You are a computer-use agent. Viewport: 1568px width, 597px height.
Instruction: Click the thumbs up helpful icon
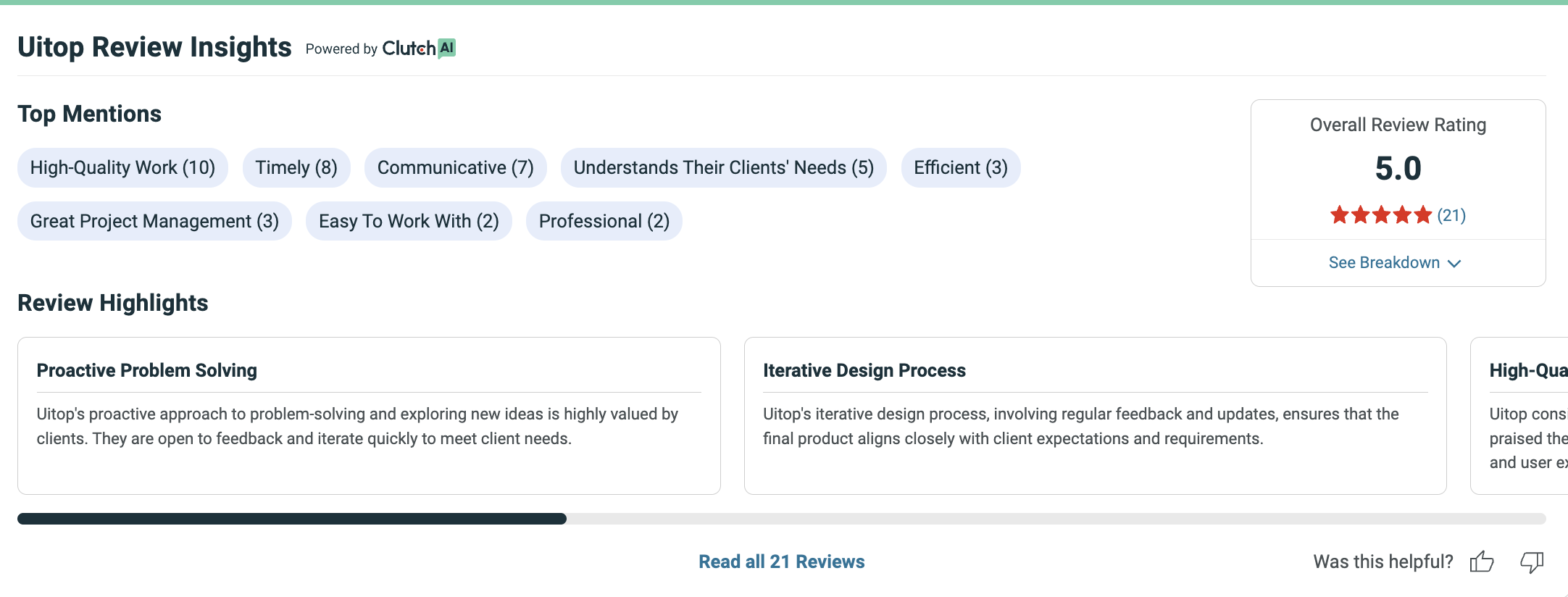(1482, 561)
